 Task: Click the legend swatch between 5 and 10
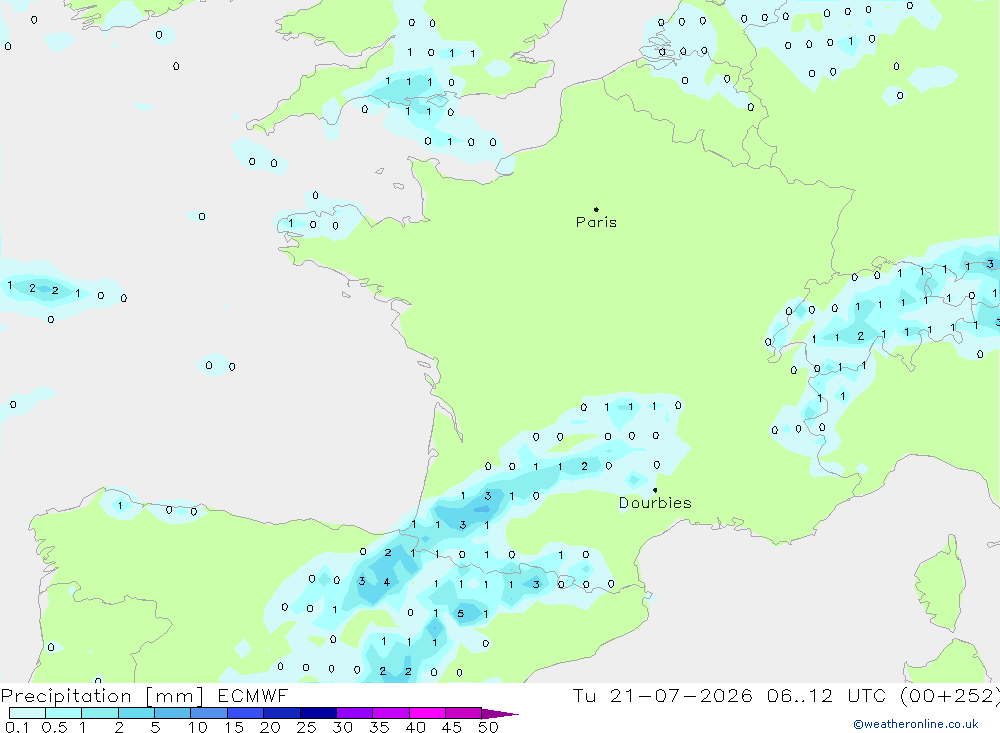click(172, 713)
